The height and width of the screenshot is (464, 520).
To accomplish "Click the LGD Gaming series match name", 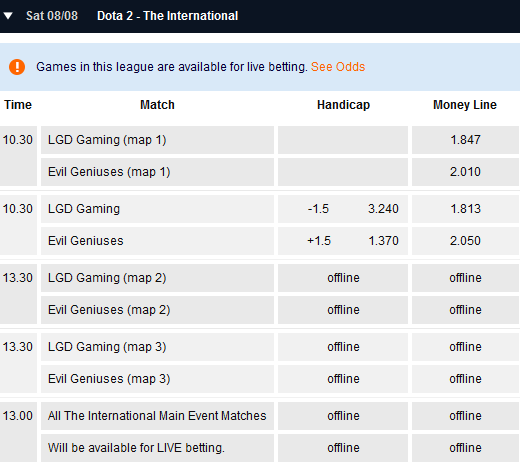I will click(84, 209).
